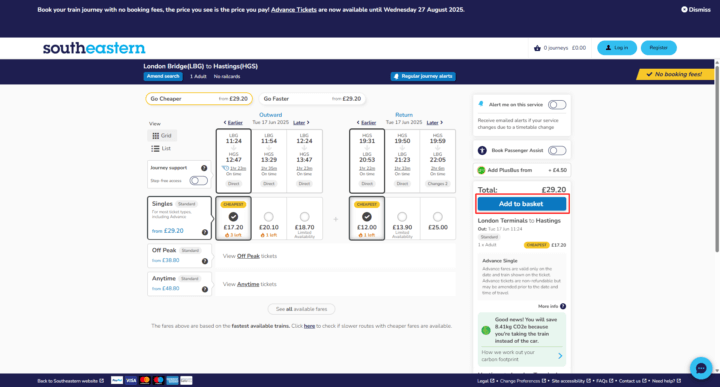Image resolution: width=720 pixels, height=387 pixels.
Task: Select the £20.10 outward fare
Action: [x=269, y=217]
